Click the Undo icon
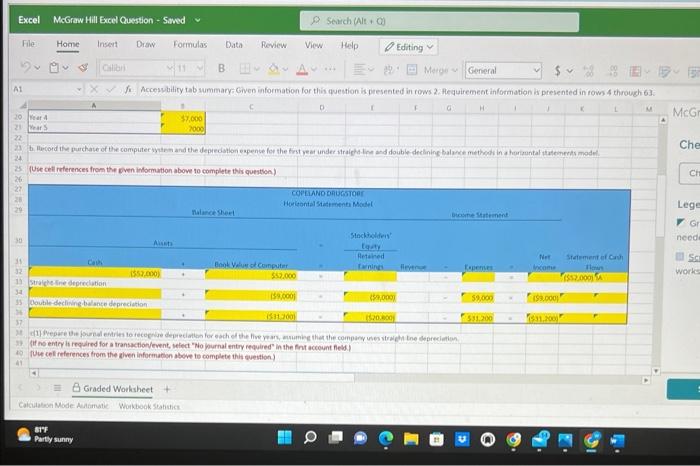 [26, 67]
